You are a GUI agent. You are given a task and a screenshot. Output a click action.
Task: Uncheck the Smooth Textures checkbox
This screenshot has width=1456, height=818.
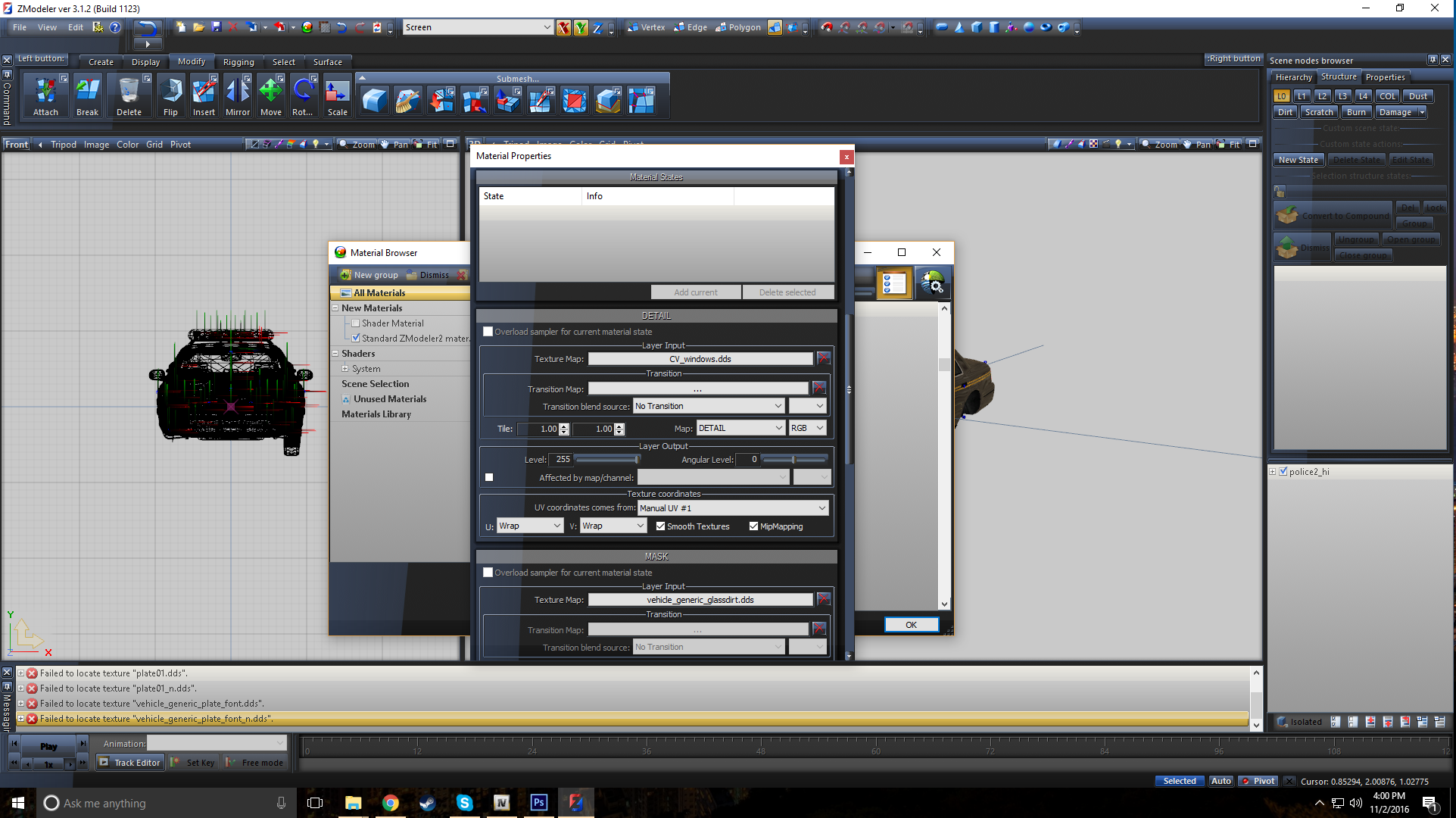coord(661,526)
